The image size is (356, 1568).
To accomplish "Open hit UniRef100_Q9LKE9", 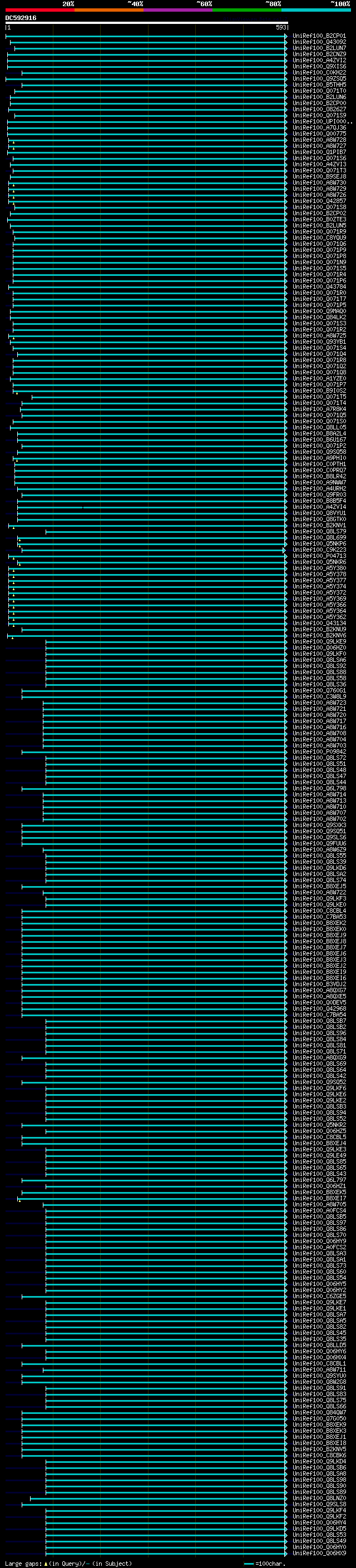I will [319, 641].
